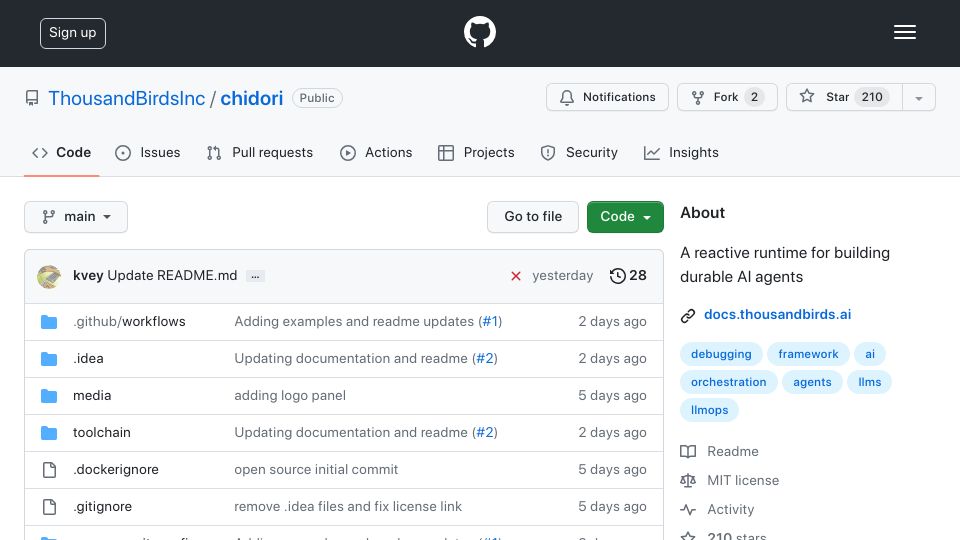
Task: Open the media folder
Action: point(92,396)
